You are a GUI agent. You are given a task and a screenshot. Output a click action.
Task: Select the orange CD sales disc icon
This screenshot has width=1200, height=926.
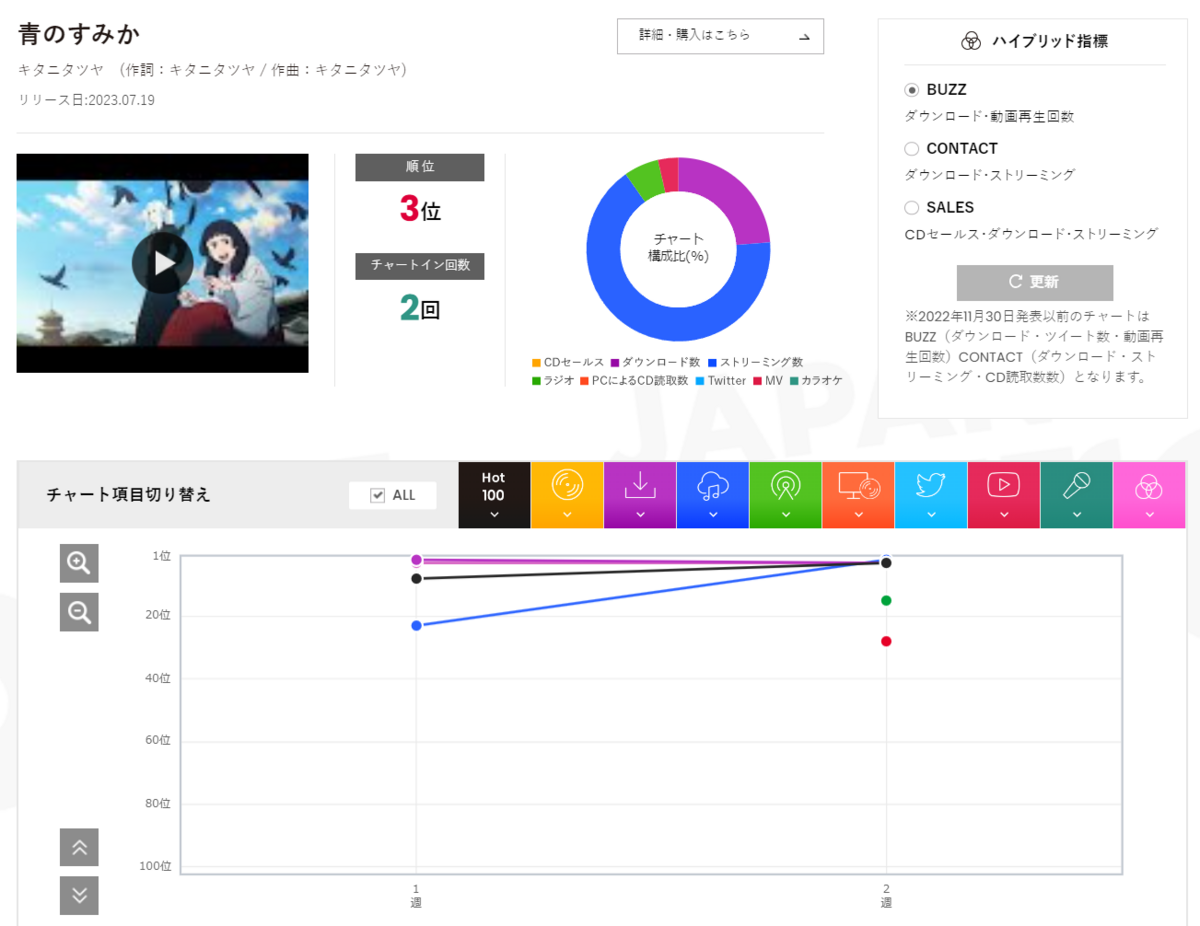tap(567, 495)
